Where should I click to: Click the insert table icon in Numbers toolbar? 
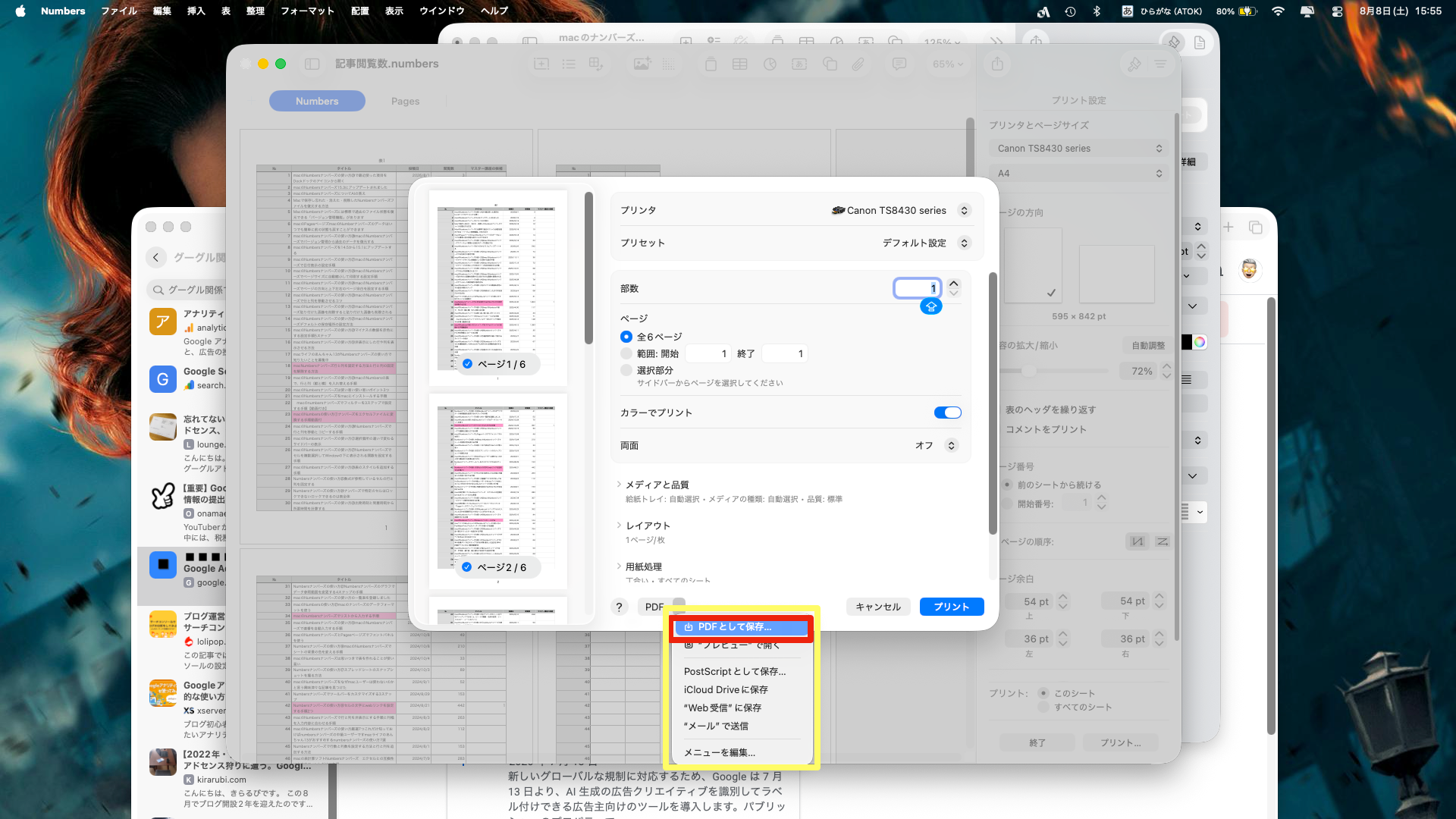point(740,64)
